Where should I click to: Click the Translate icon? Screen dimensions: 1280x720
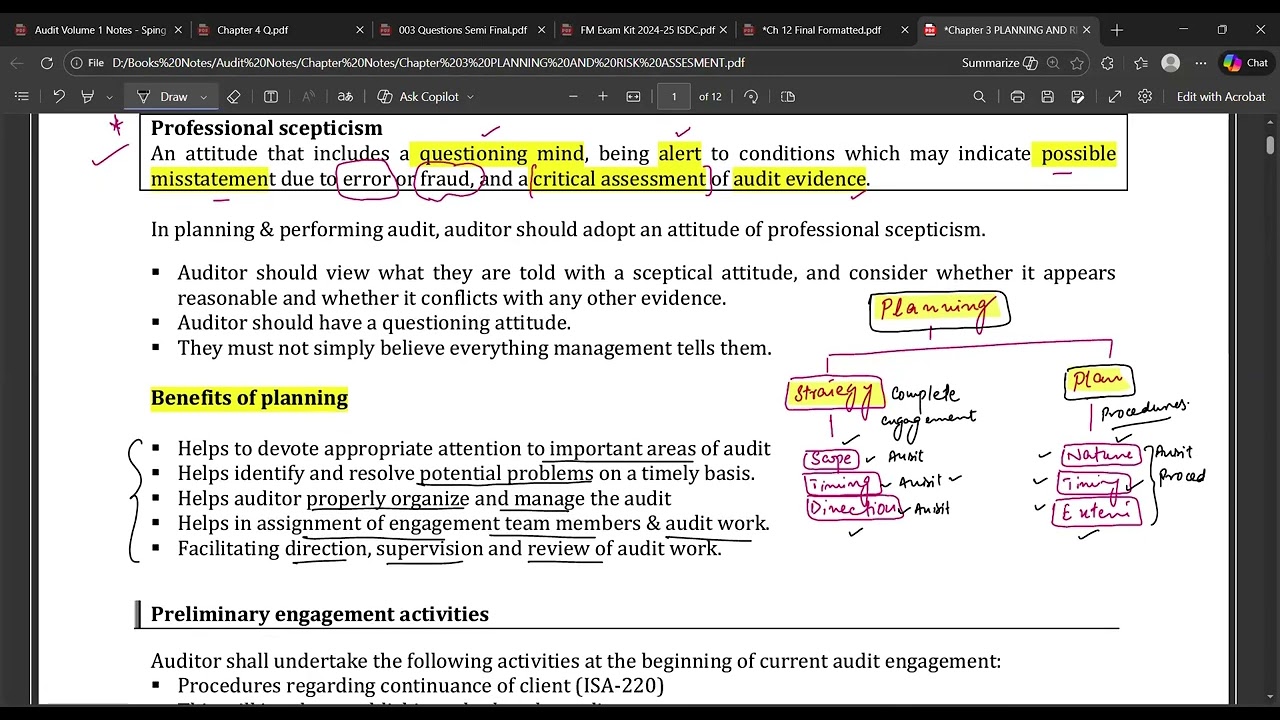click(x=345, y=96)
